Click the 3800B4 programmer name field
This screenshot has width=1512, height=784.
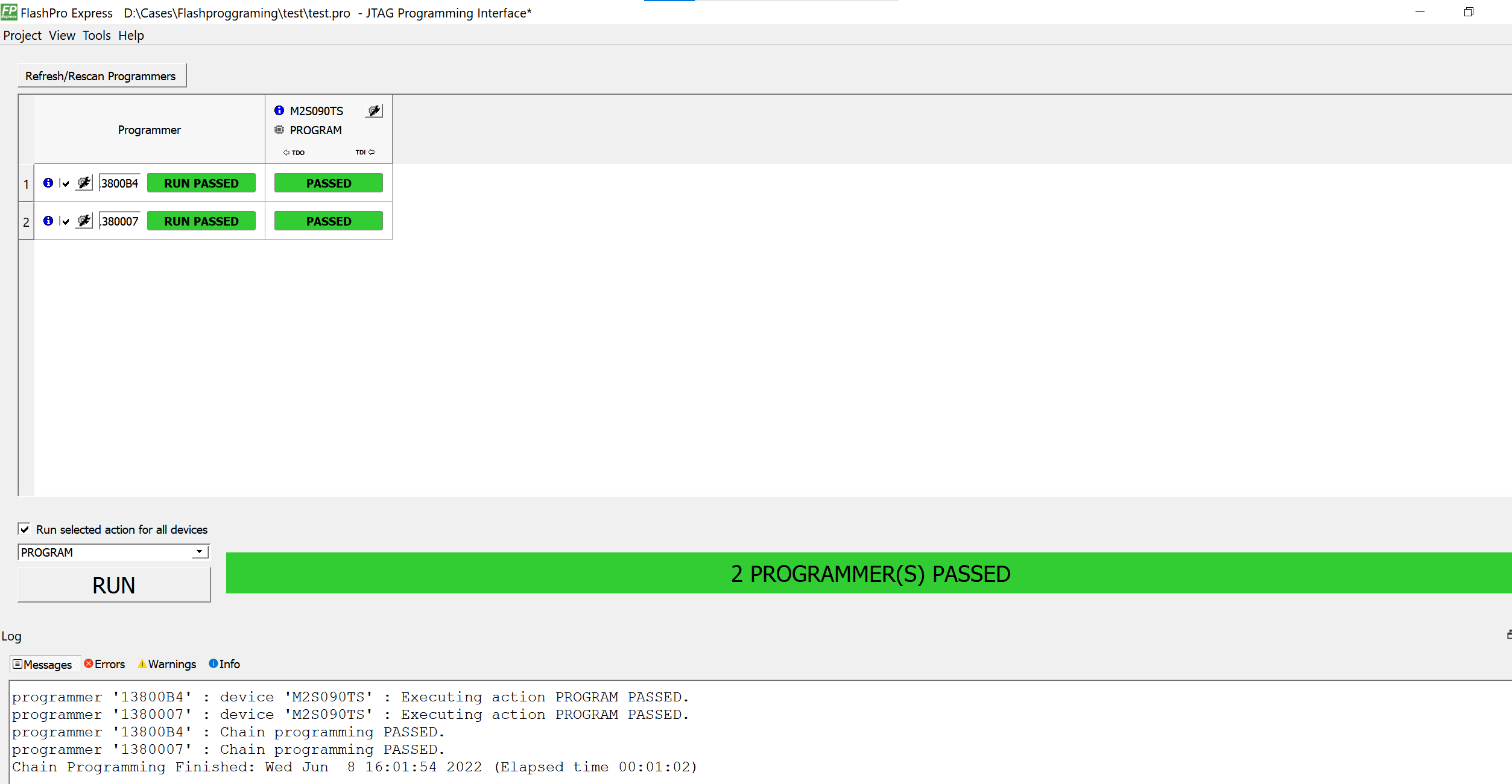coord(119,183)
